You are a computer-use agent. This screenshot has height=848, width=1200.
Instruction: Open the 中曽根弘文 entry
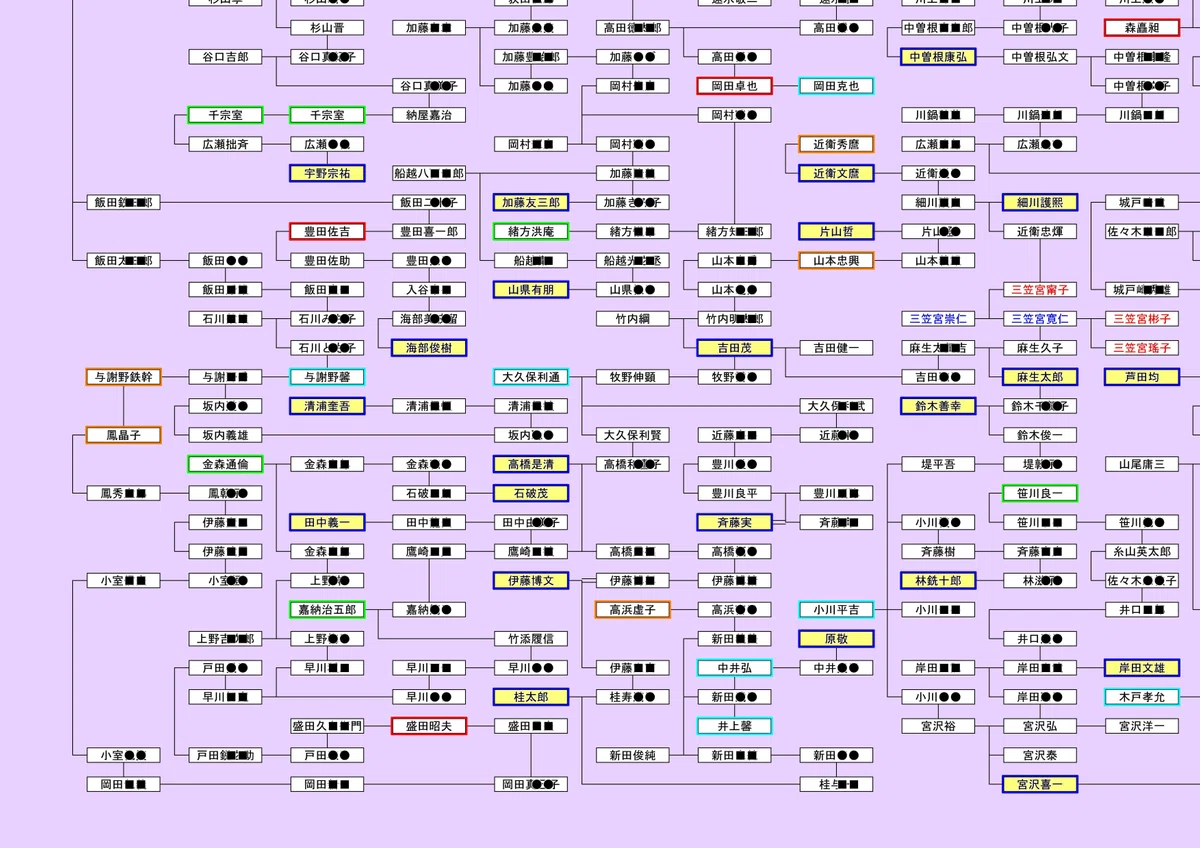pyautogui.click(x=1040, y=57)
